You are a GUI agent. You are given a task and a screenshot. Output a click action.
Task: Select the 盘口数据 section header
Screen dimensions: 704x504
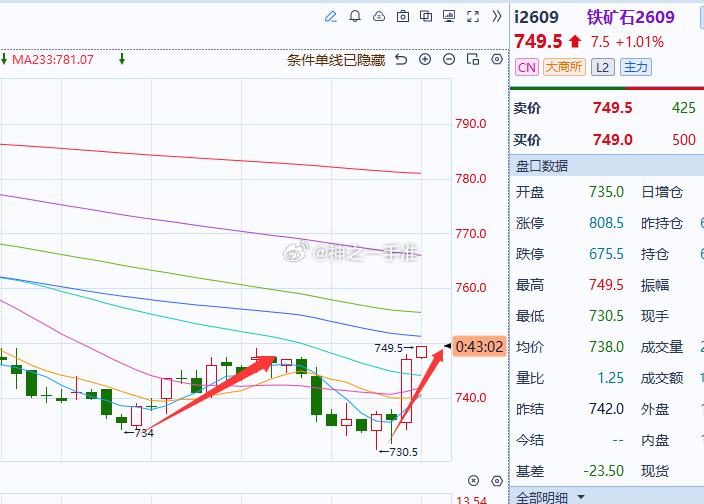607,166
